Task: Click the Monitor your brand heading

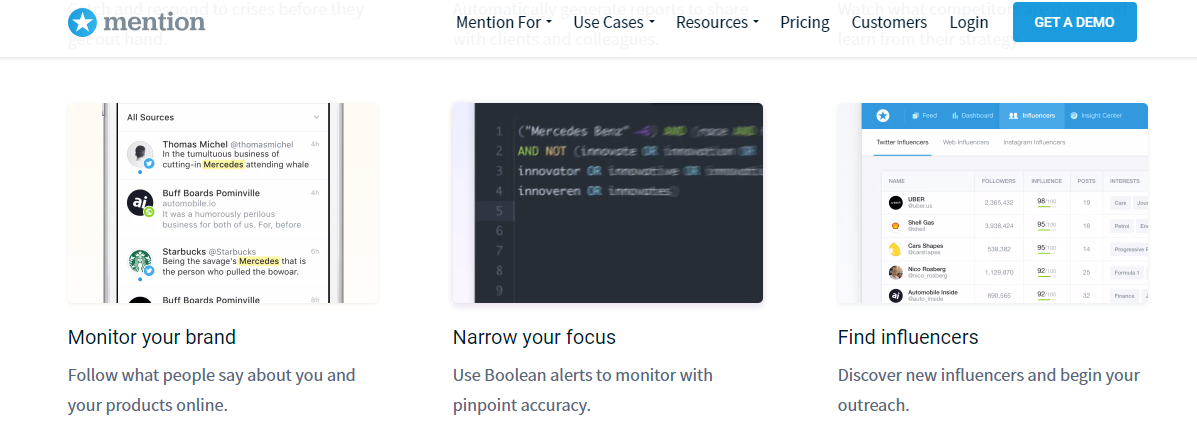Action: click(152, 337)
